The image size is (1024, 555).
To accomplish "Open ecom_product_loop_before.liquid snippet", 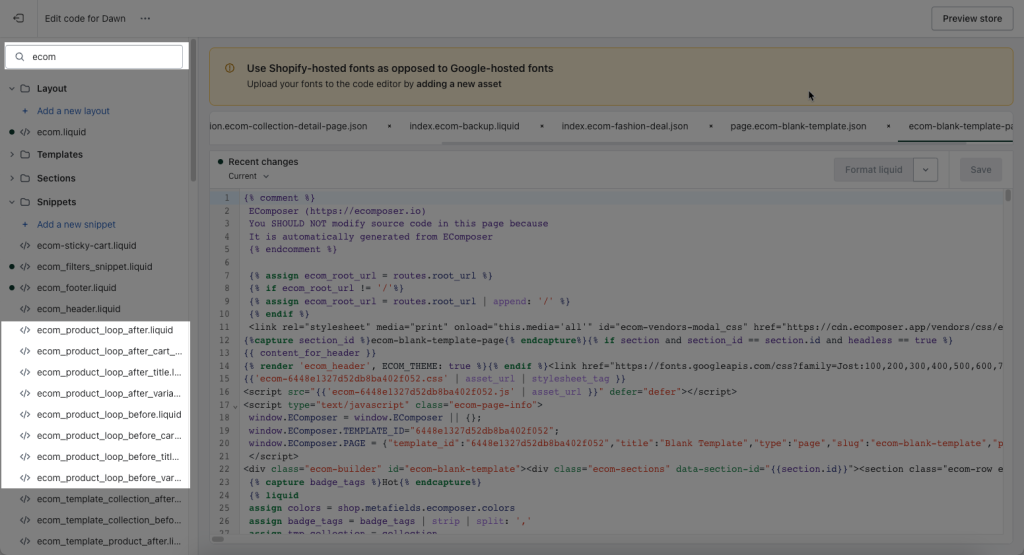I will pos(109,415).
